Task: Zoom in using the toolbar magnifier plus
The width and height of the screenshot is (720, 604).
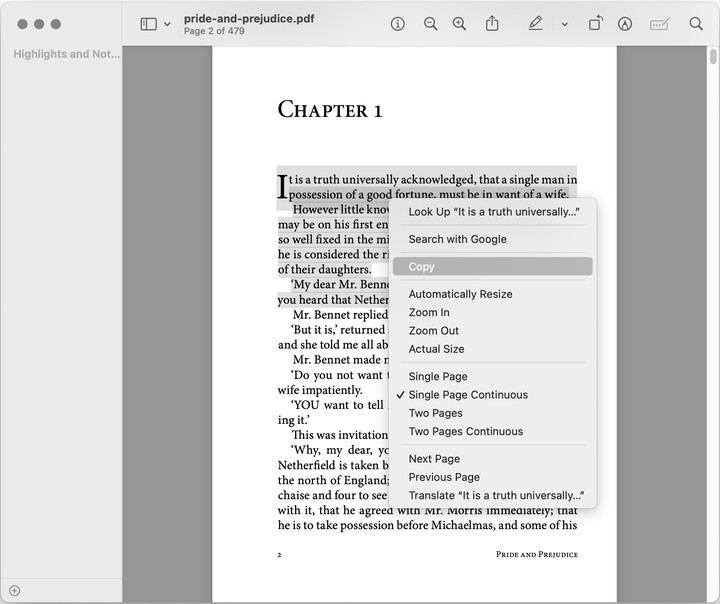Action: [459, 24]
